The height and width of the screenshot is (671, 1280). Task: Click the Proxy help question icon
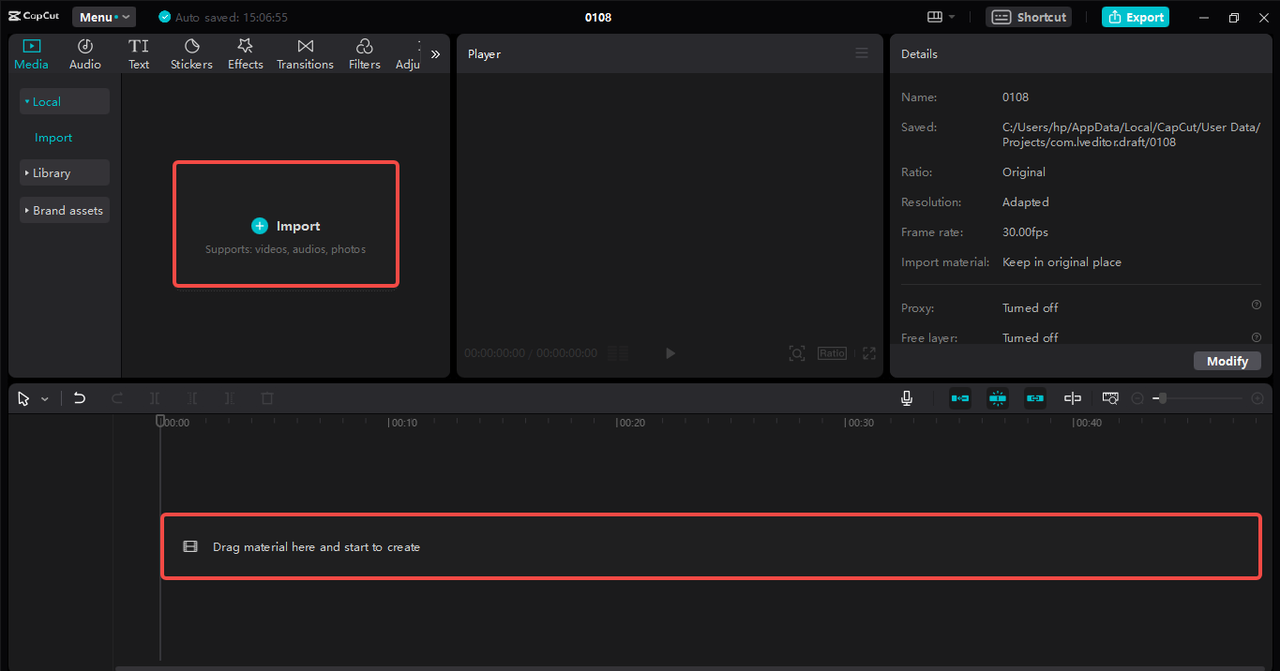coord(1256,305)
